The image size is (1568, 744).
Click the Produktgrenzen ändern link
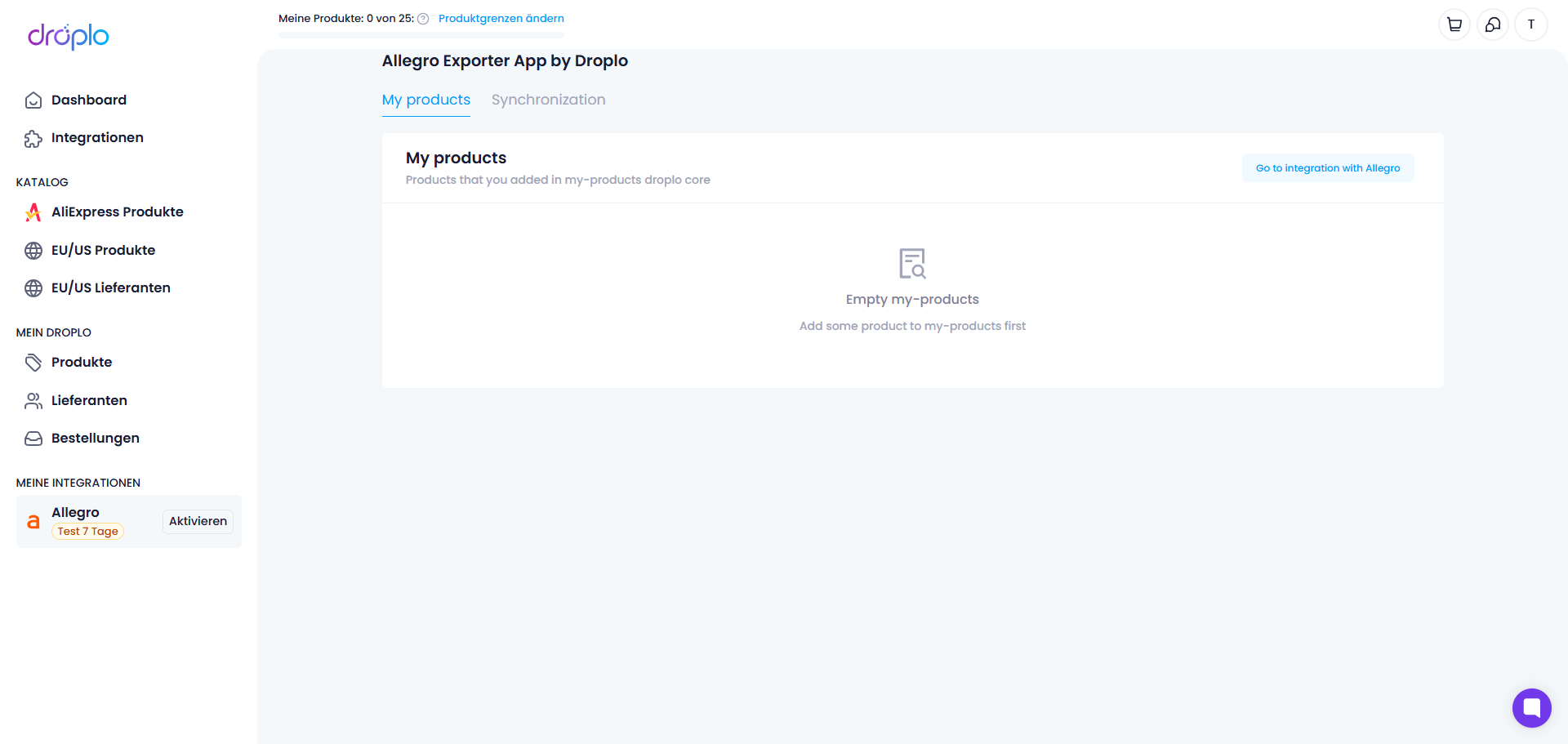pyautogui.click(x=501, y=18)
